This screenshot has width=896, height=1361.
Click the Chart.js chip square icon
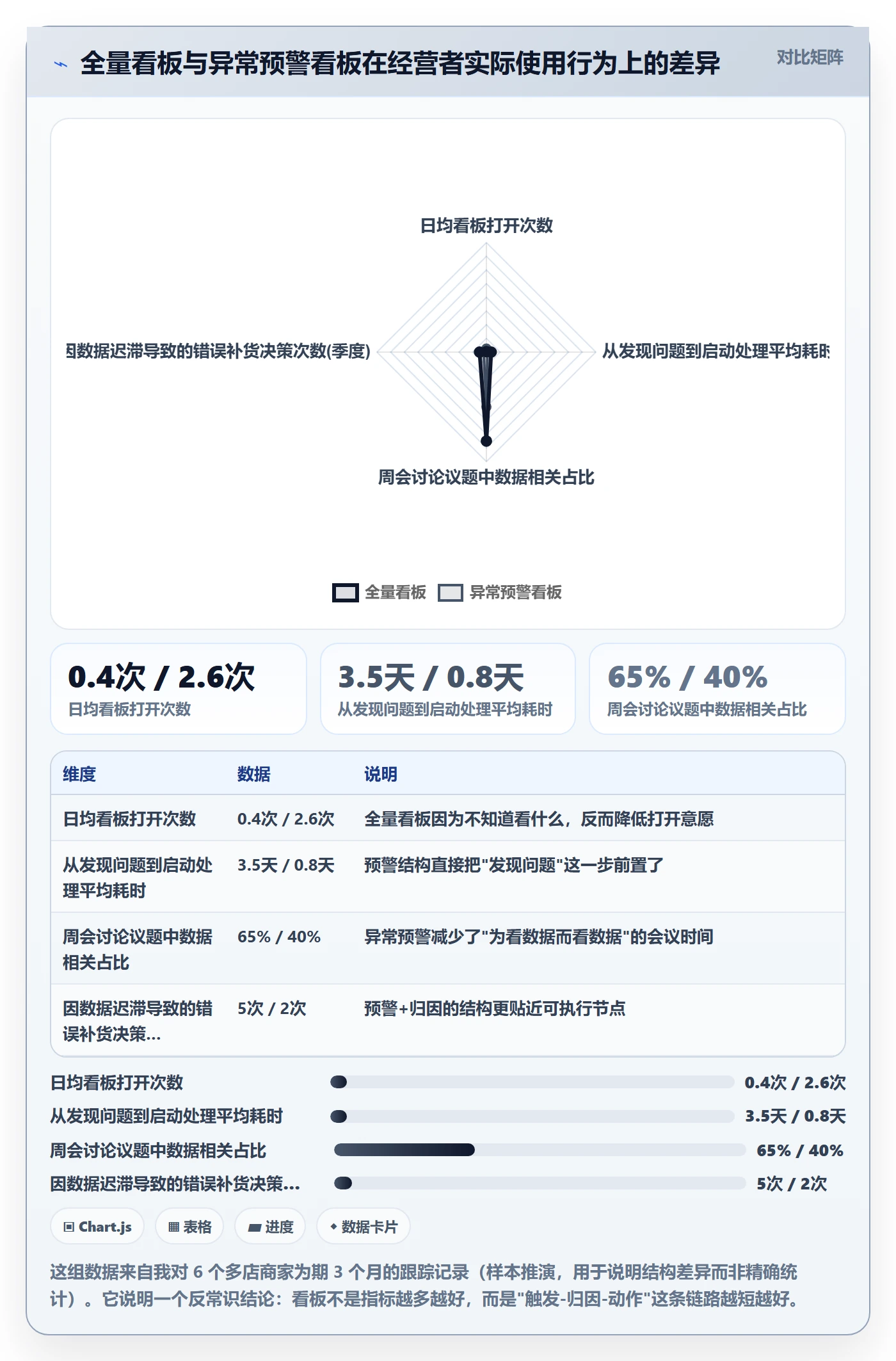[x=69, y=1227]
